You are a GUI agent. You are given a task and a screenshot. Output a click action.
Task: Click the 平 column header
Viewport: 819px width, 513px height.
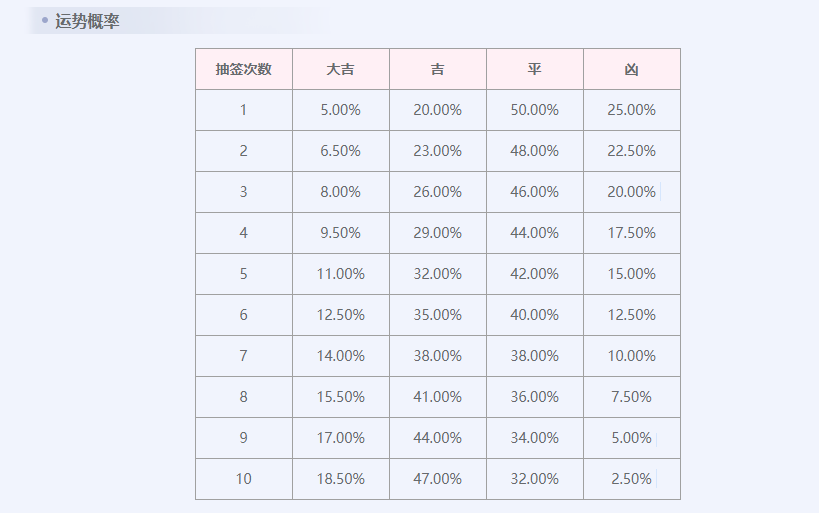(535, 69)
